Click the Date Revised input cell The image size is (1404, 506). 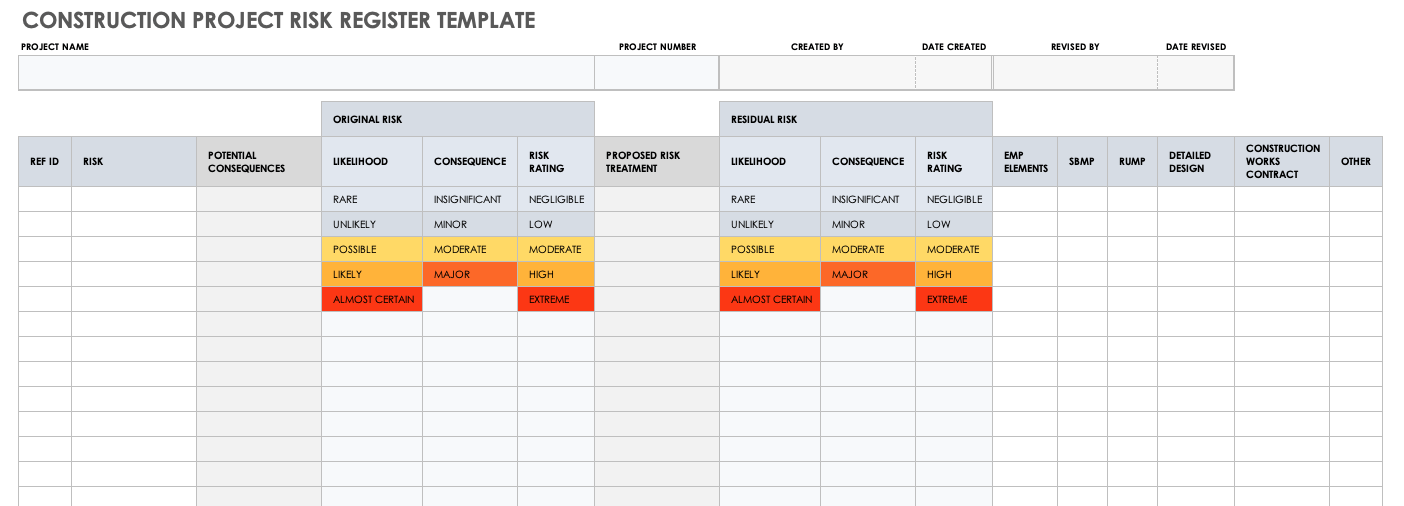tap(1195, 73)
